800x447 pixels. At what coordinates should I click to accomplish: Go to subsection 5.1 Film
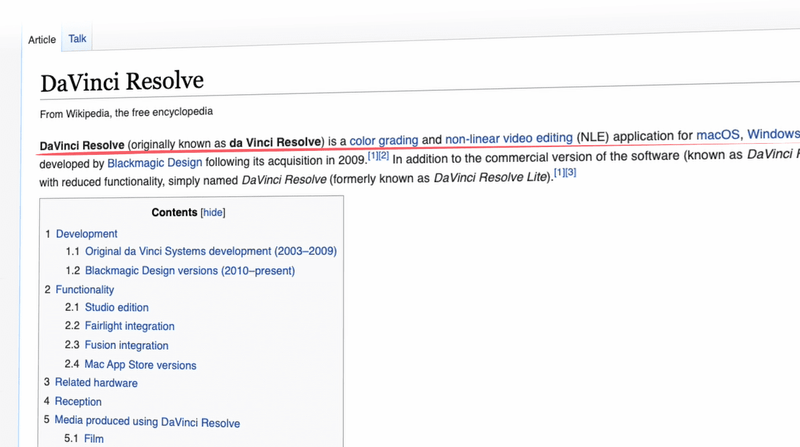(94, 439)
